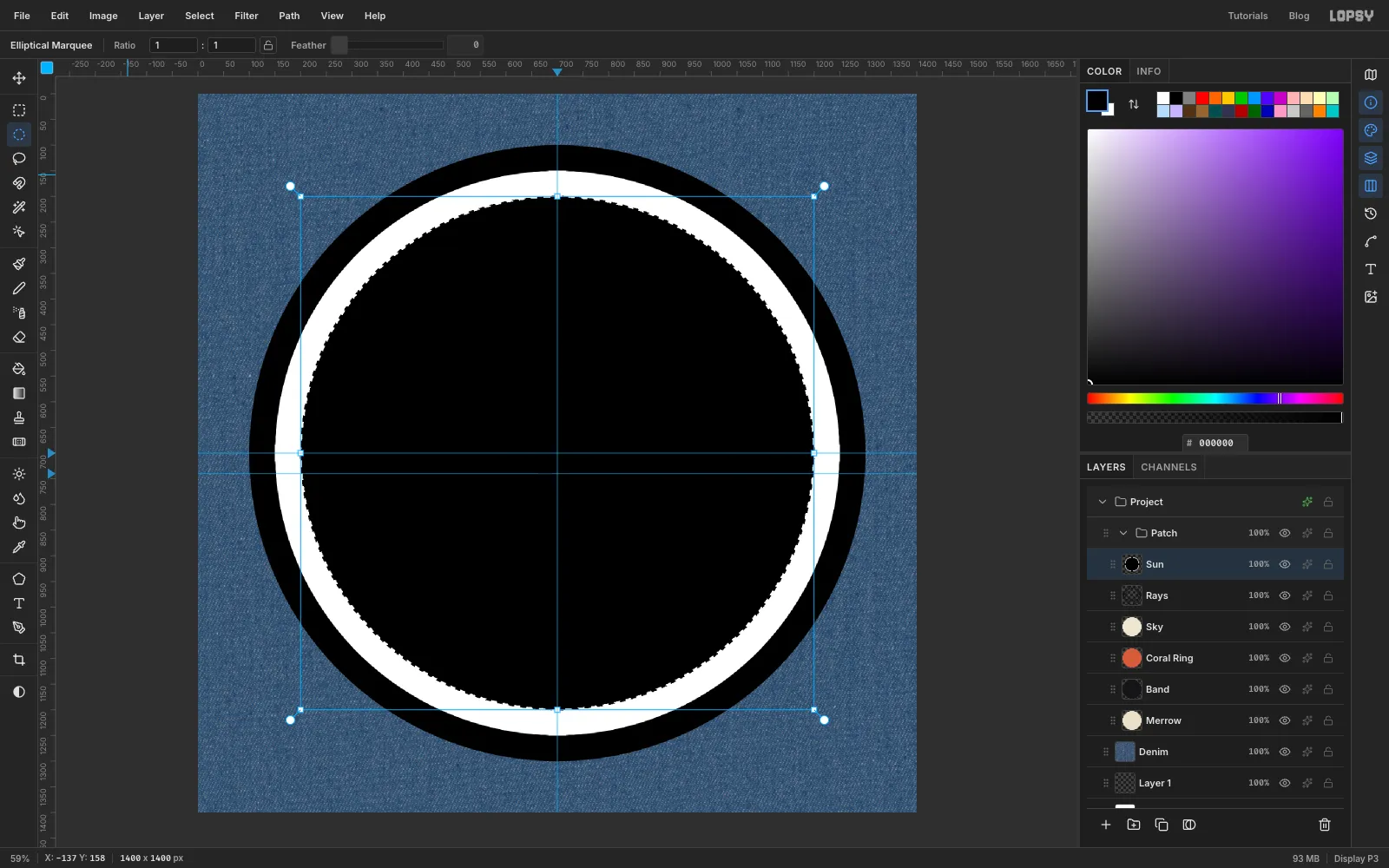This screenshot has width=1389, height=868.
Task: Open the Filter menu
Action: click(x=247, y=16)
